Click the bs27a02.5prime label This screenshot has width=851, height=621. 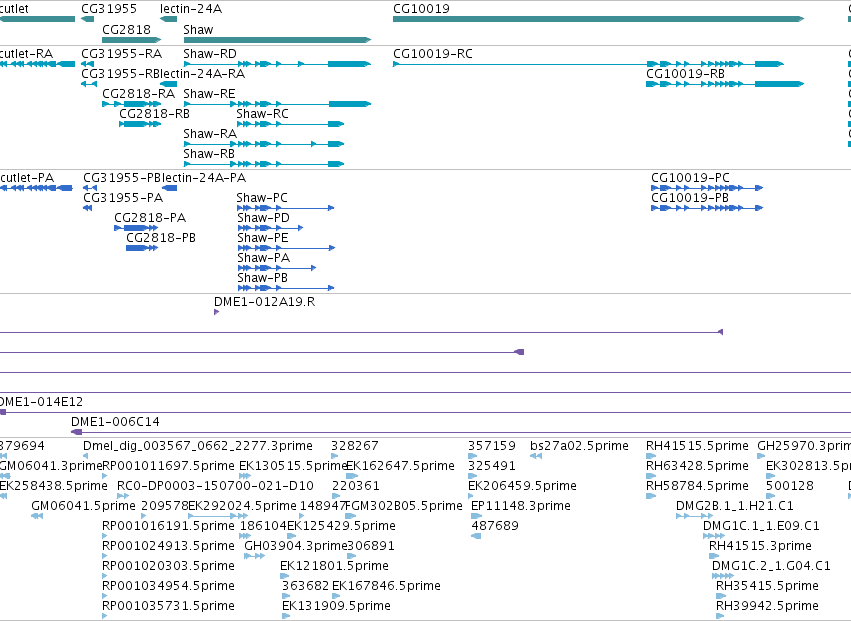click(x=579, y=446)
